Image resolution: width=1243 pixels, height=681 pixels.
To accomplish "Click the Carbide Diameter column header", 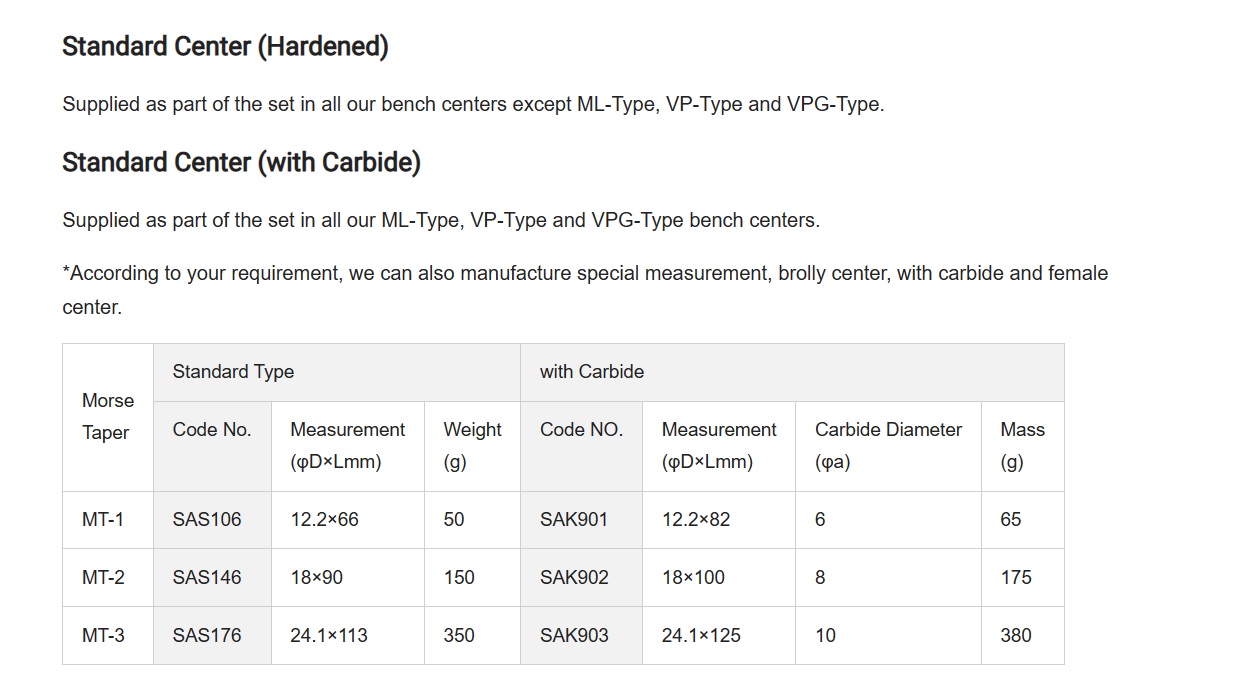I will [x=888, y=446].
